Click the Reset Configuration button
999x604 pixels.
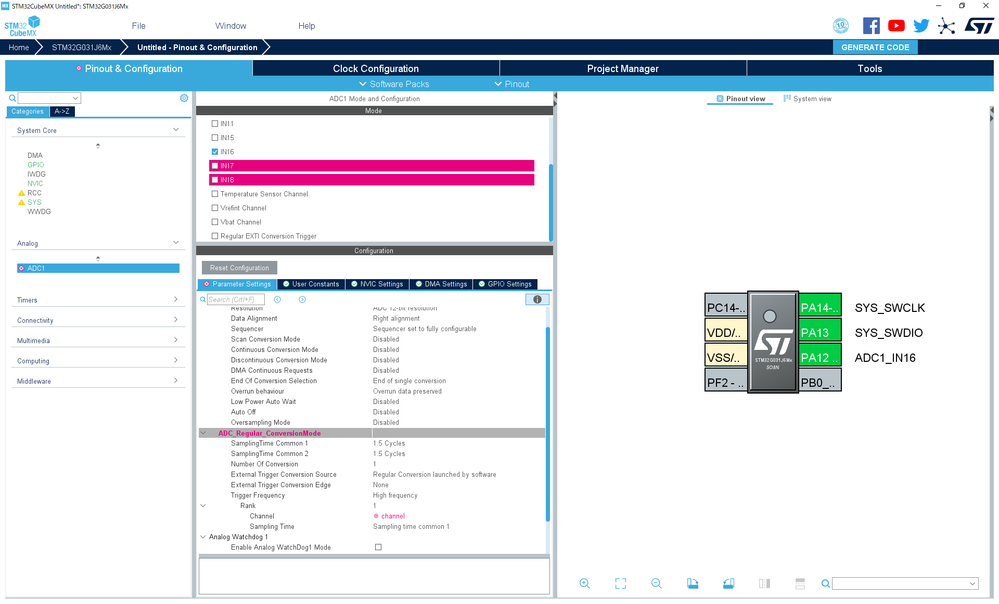point(240,268)
